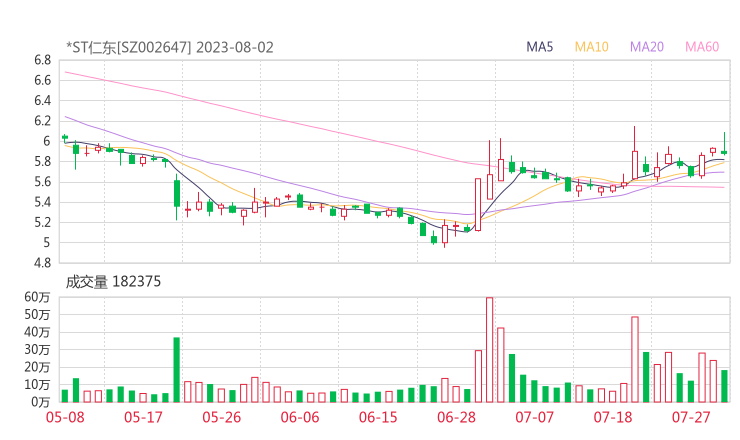Click the 20万 volume axis label
The width and height of the screenshot is (740, 440).
[37, 367]
